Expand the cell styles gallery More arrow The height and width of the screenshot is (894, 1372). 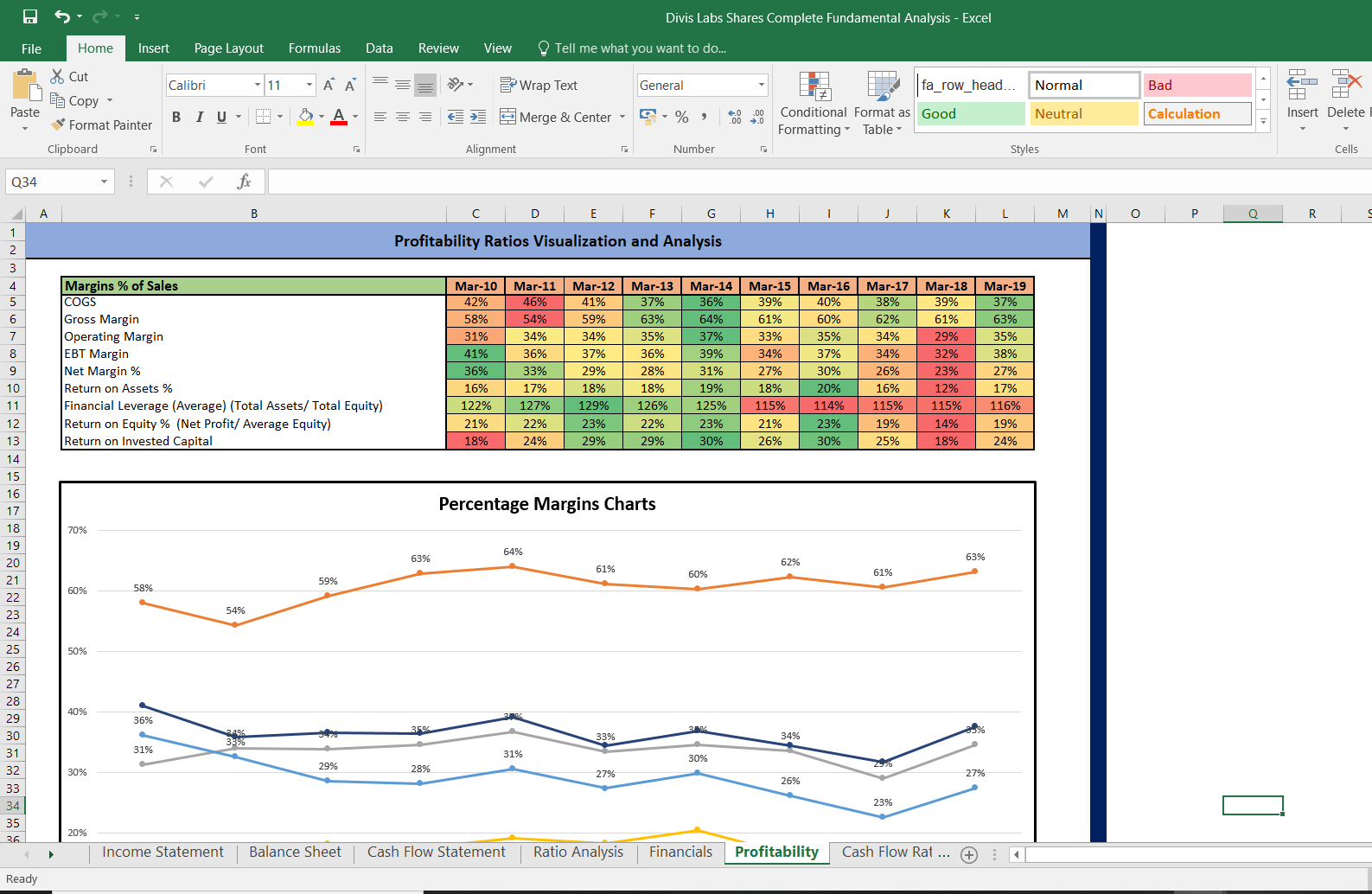pos(1264,121)
